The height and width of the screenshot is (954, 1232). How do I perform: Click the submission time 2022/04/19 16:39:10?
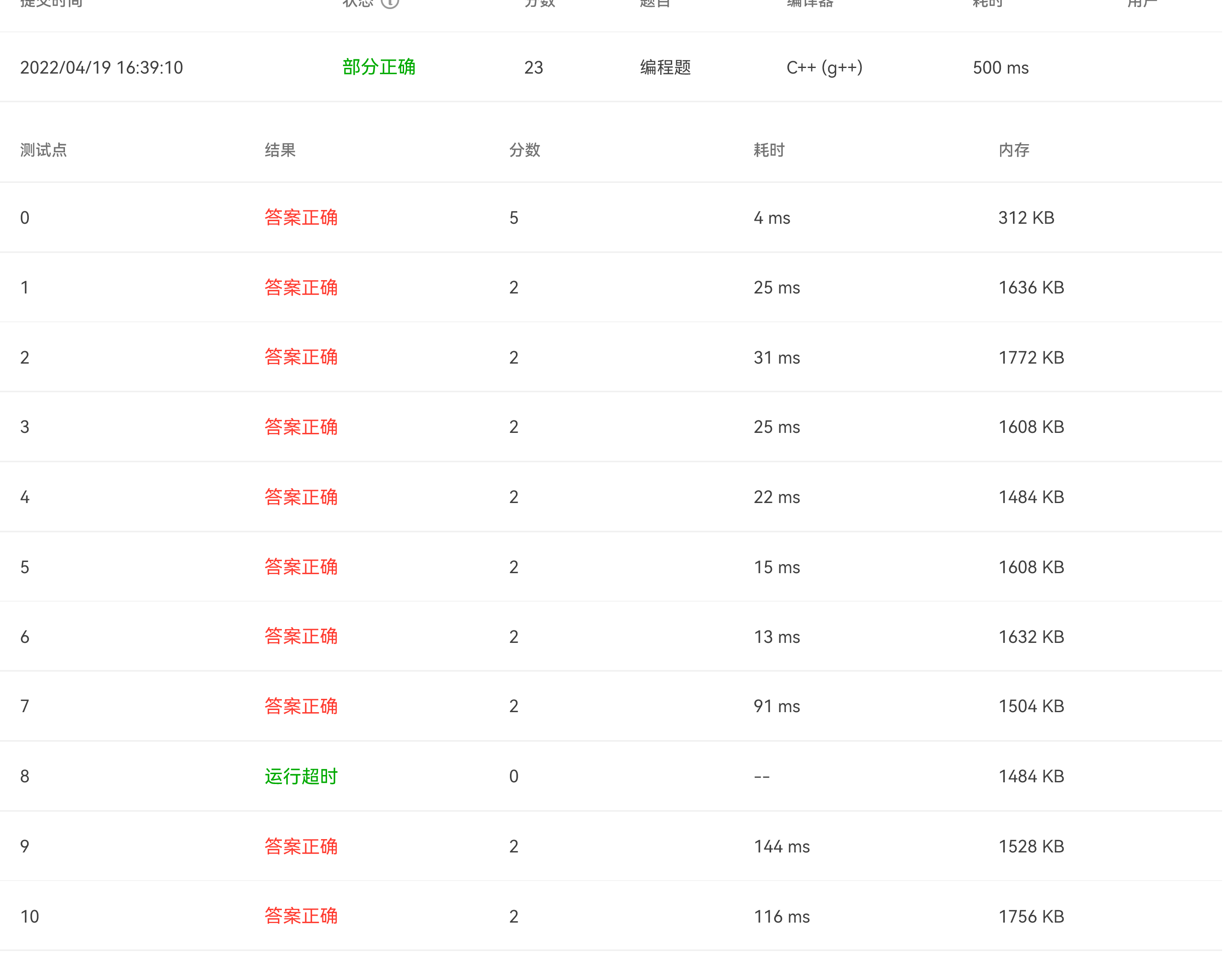pyautogui.click(x=102, y=68)
